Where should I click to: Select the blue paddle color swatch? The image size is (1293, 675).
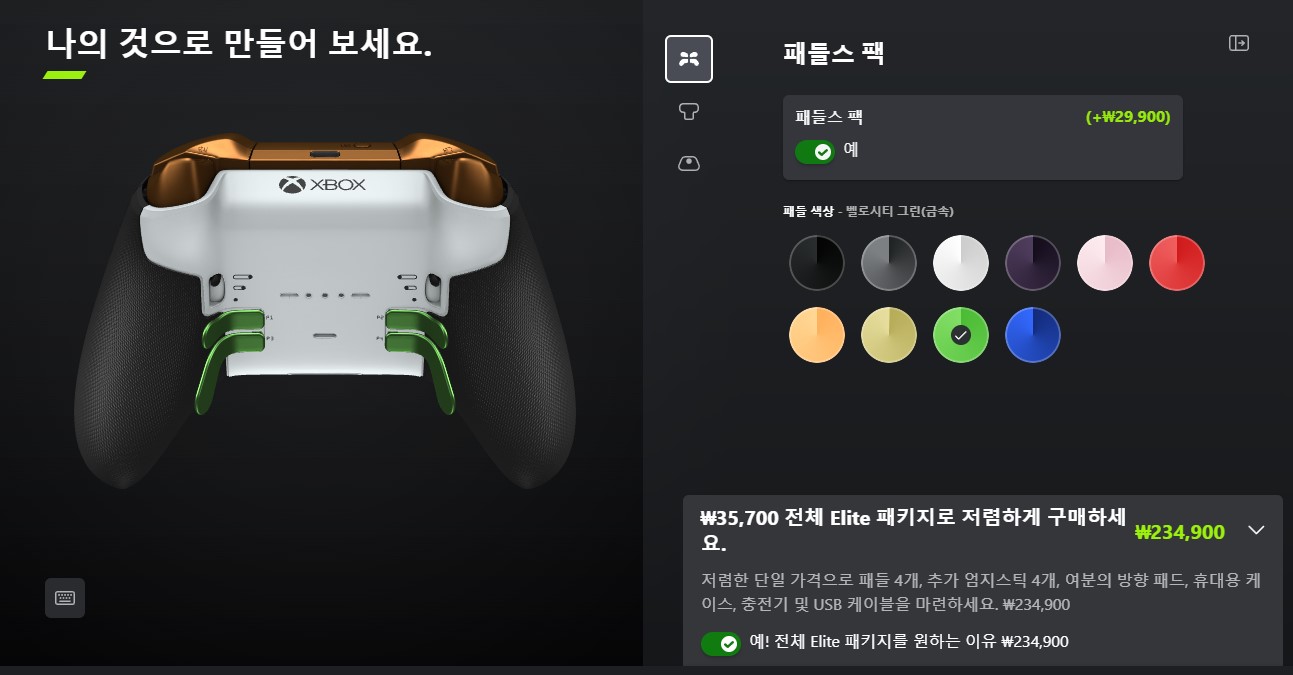[x=1033, y=335]
